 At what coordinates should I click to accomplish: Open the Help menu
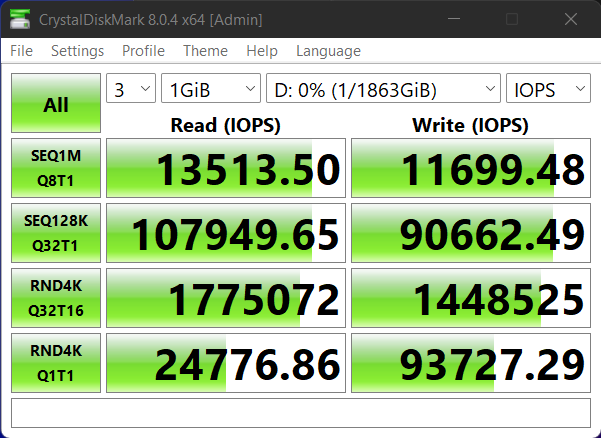[x=261, y=51]
